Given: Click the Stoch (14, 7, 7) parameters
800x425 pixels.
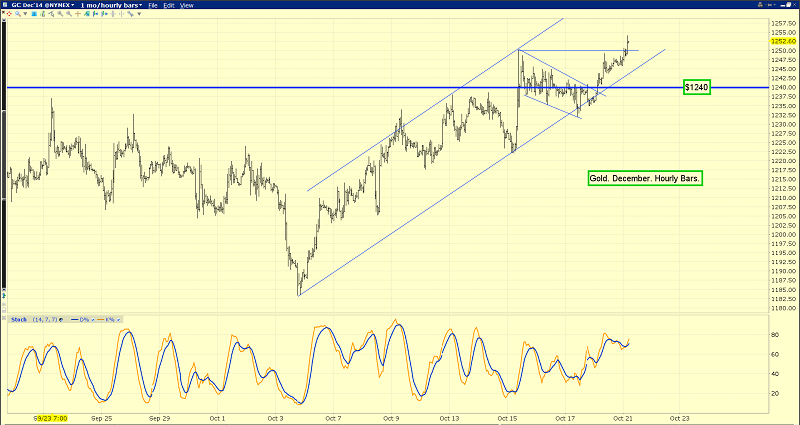Looking at the screenshot, I should [45, 320].
